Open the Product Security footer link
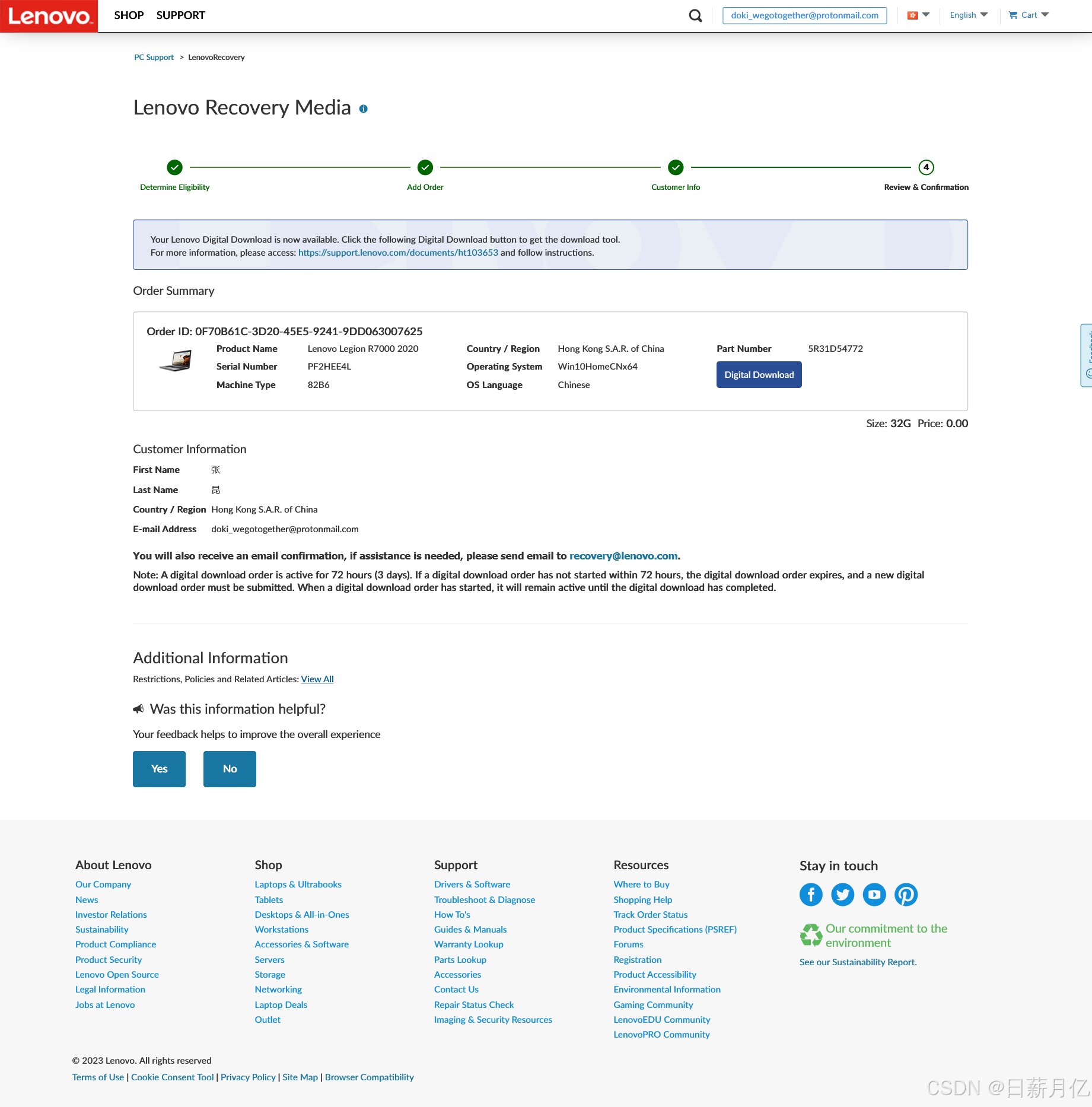Image resolution: width=1092 pixels, height=1107 pixels. [109, 960]
